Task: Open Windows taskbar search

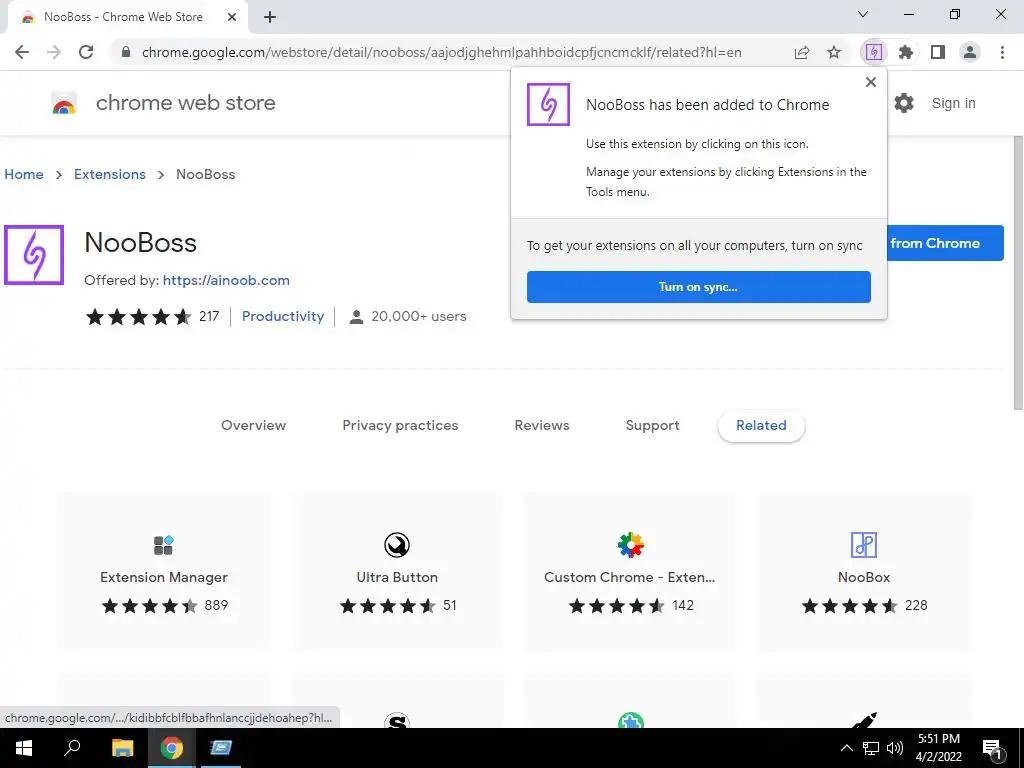Action: [72, 748]
